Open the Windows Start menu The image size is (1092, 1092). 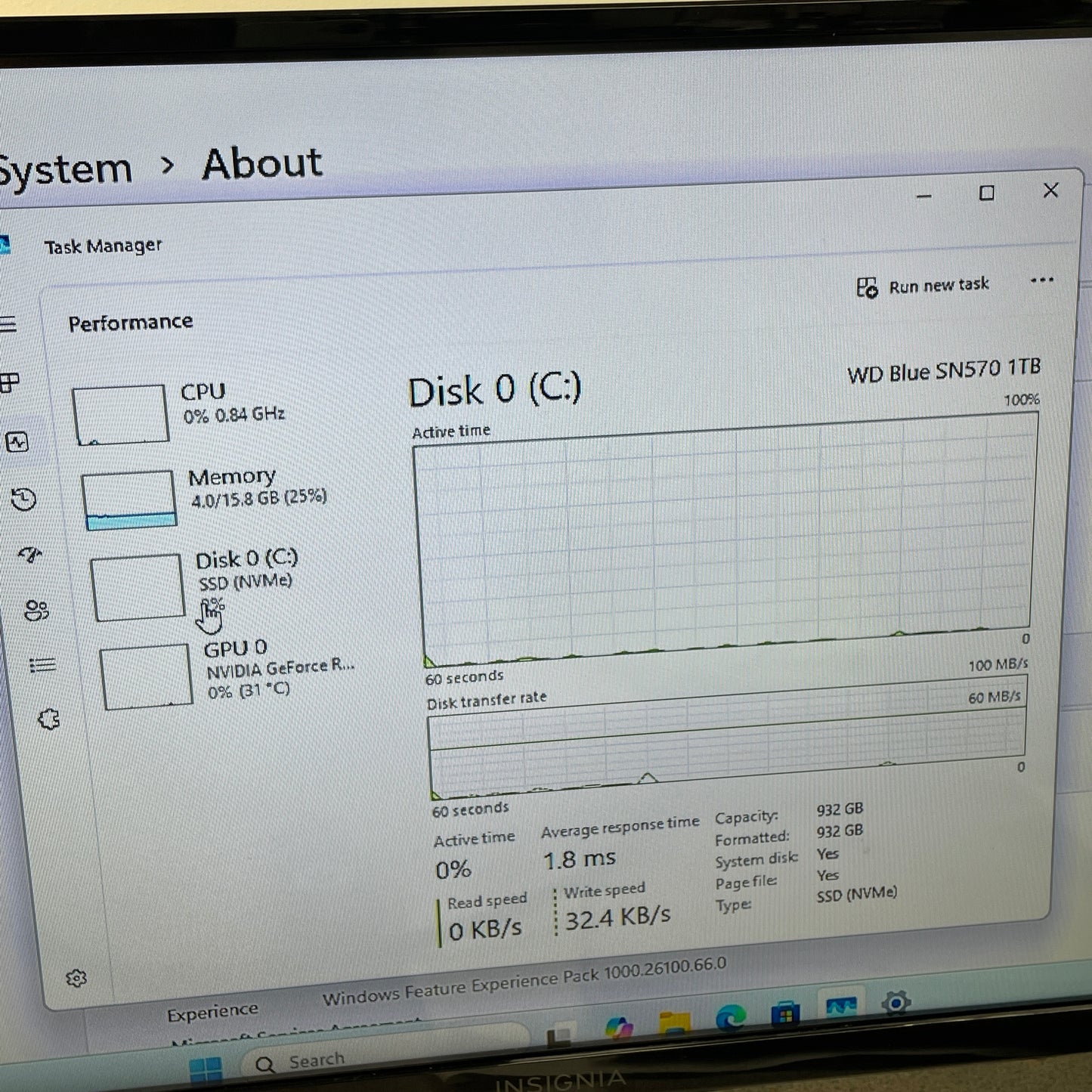pos(206,1070)
